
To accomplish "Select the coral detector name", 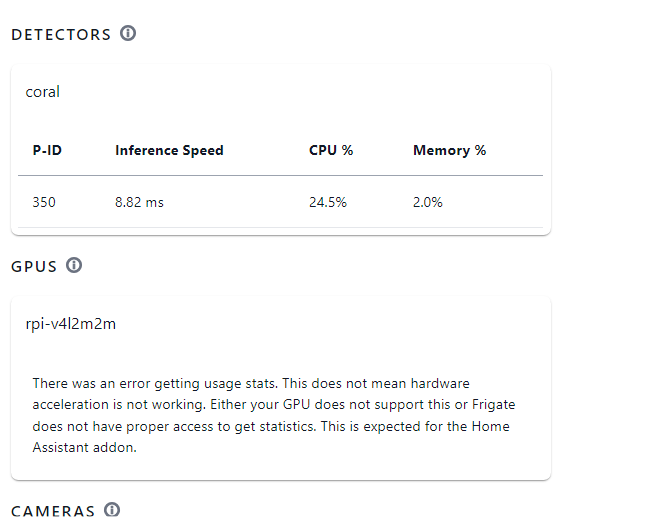I will (43, 91).
